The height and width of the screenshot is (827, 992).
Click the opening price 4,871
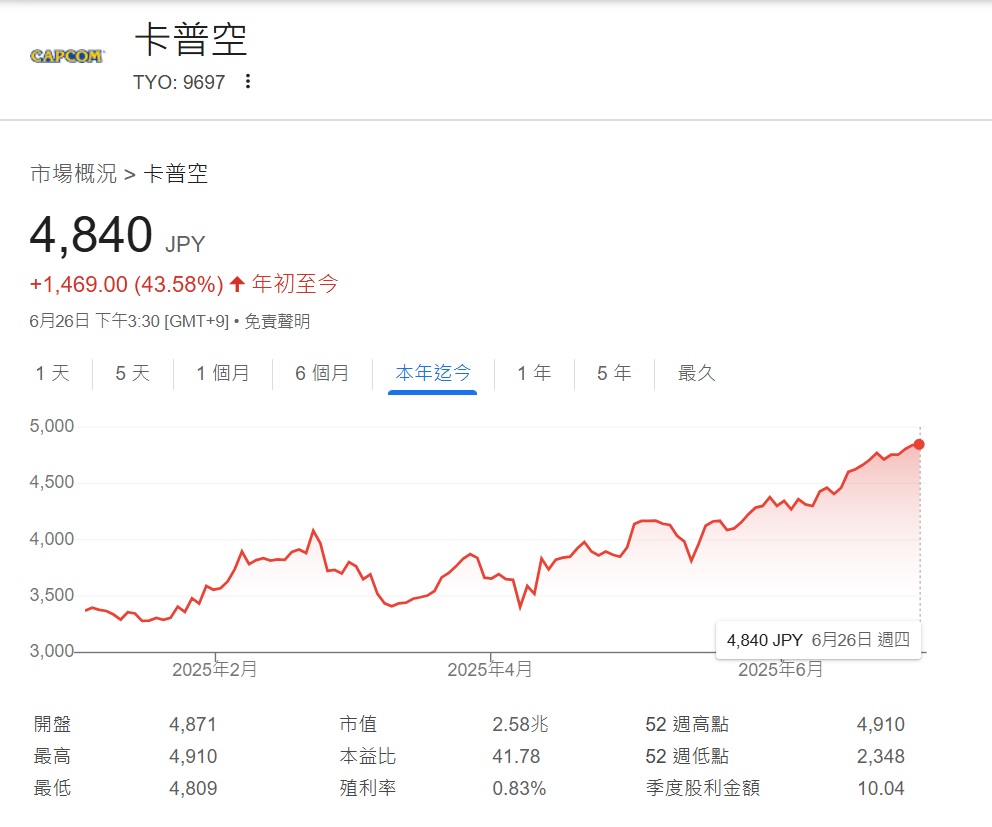(x=193, y=724)
